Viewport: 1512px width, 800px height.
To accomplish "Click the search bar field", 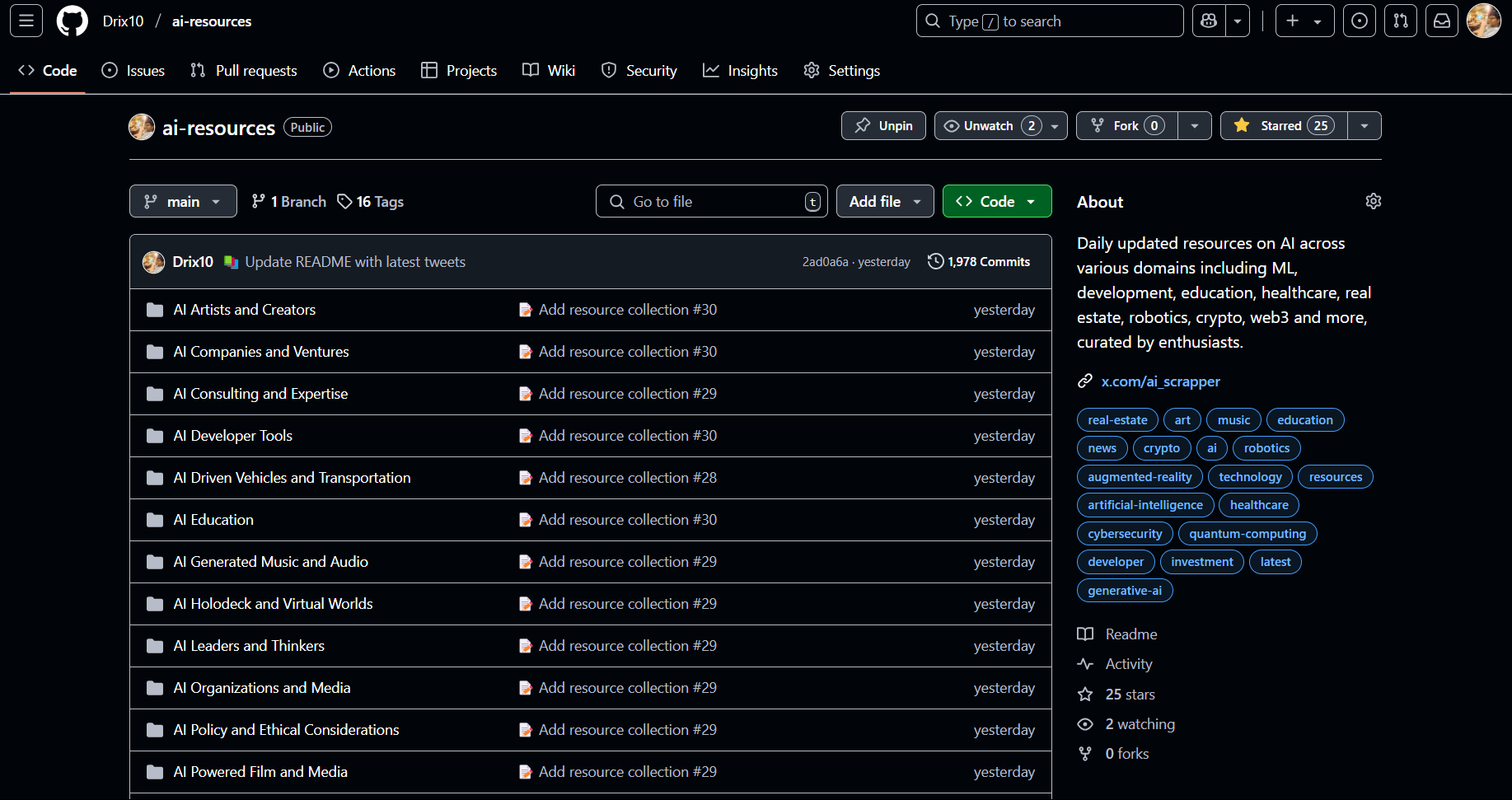I will tap(1050, 21).
